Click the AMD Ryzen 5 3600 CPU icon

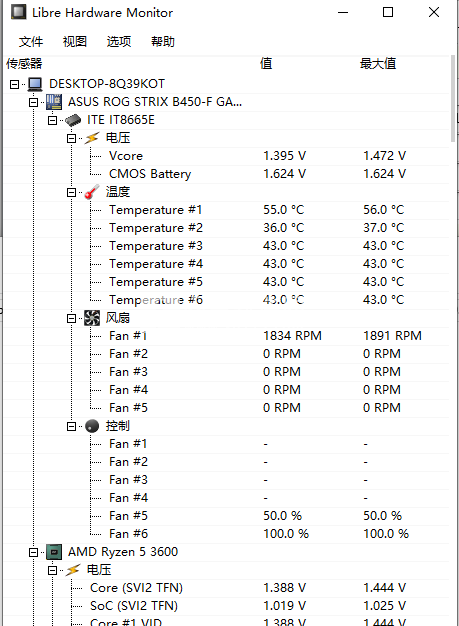(x=54, y=552)
